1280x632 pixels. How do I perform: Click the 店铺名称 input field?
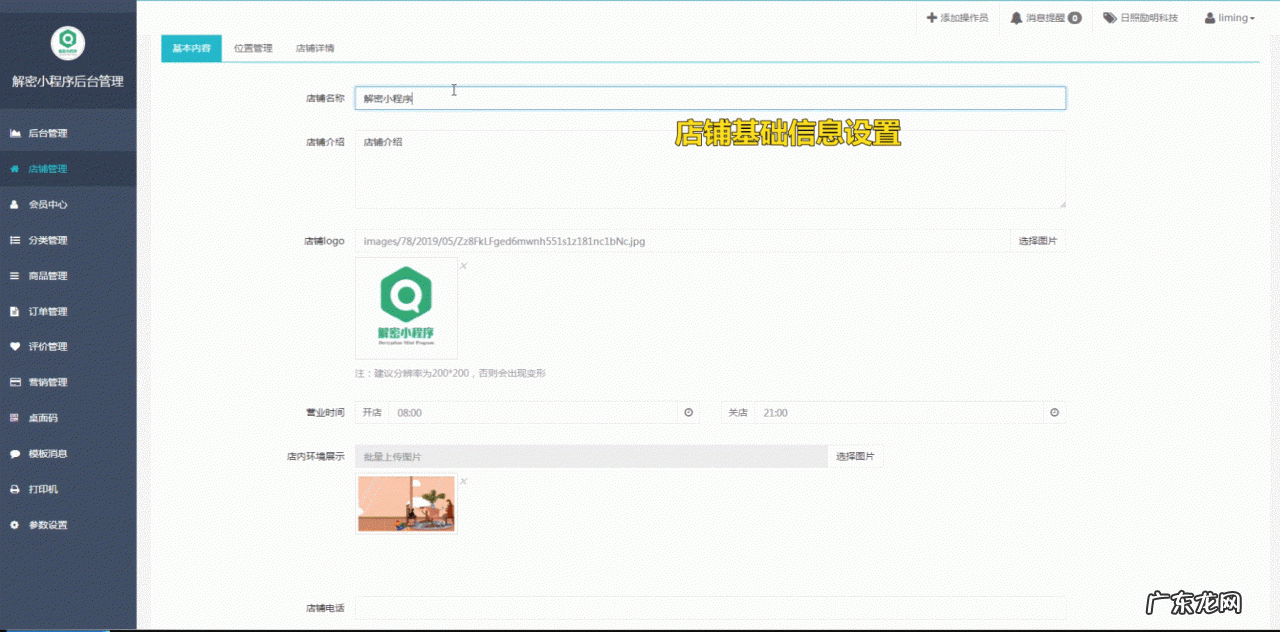tap(710, 98)
